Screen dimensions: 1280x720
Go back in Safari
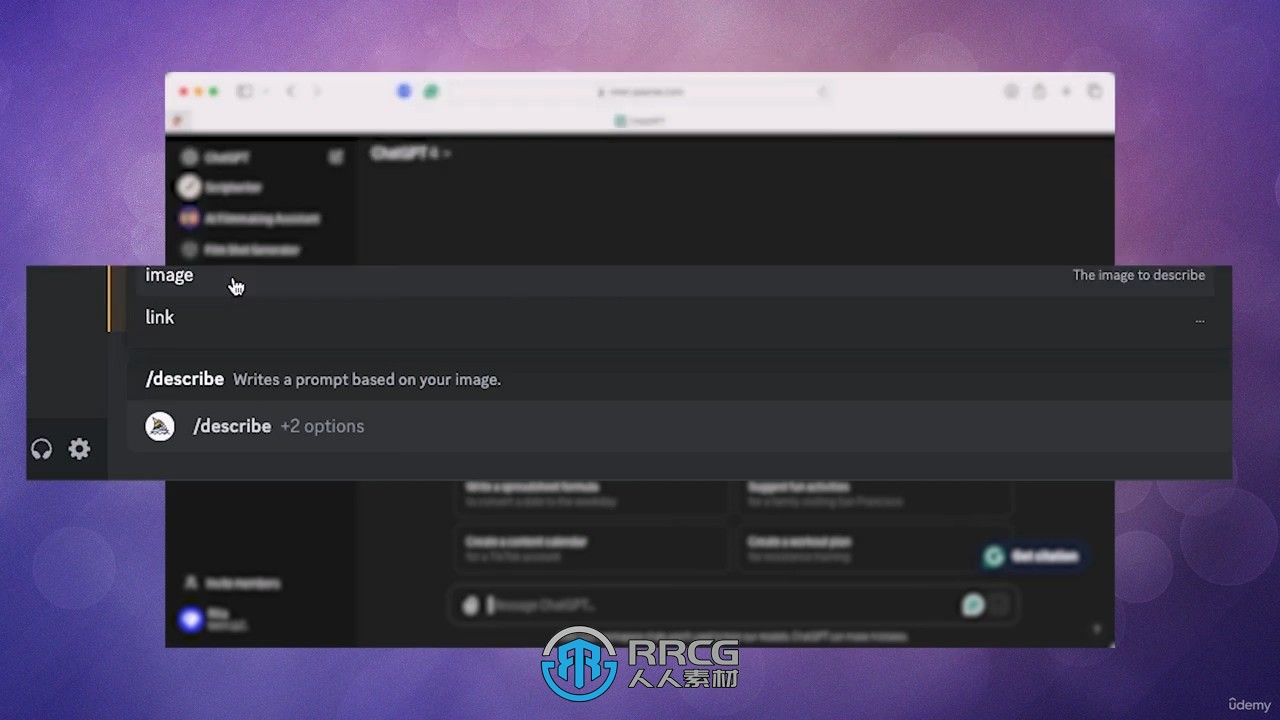tap(291, 91)
